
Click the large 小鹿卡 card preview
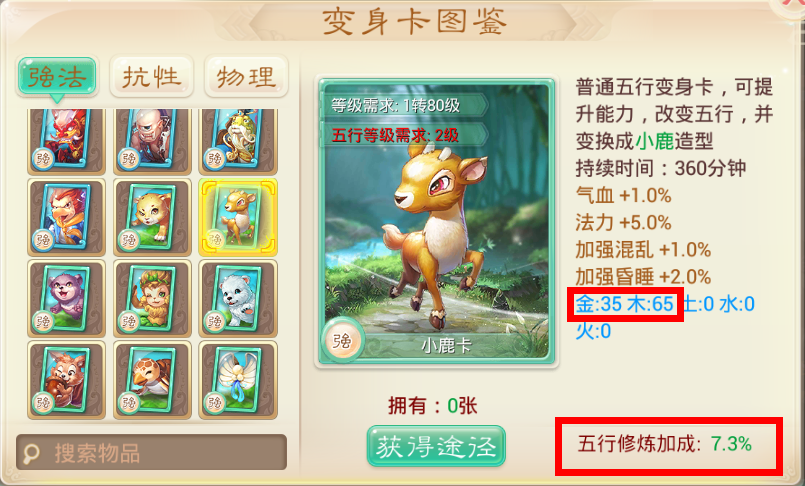tap(436, 222)
